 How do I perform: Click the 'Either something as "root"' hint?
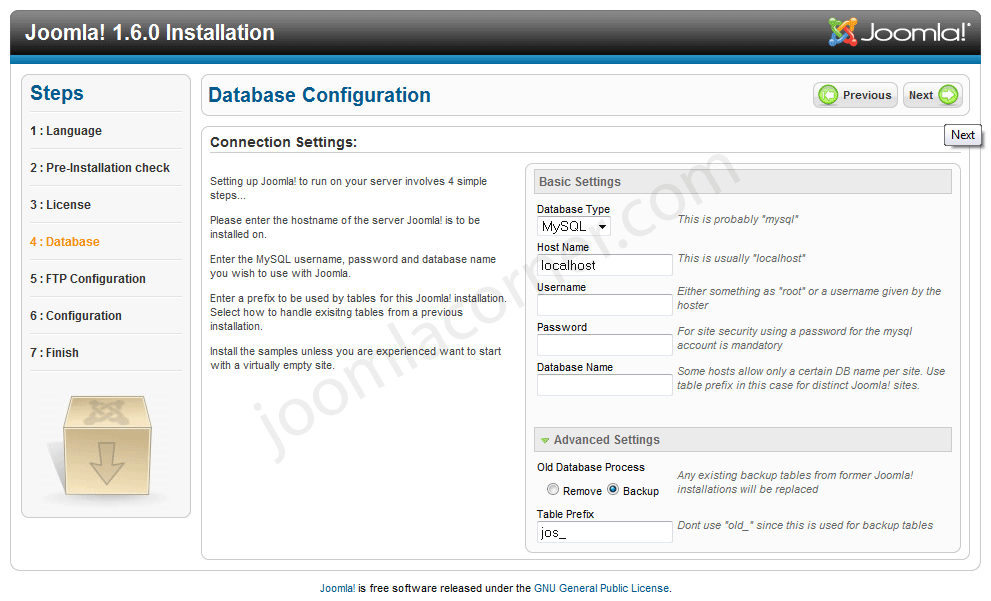coord(809,298)
